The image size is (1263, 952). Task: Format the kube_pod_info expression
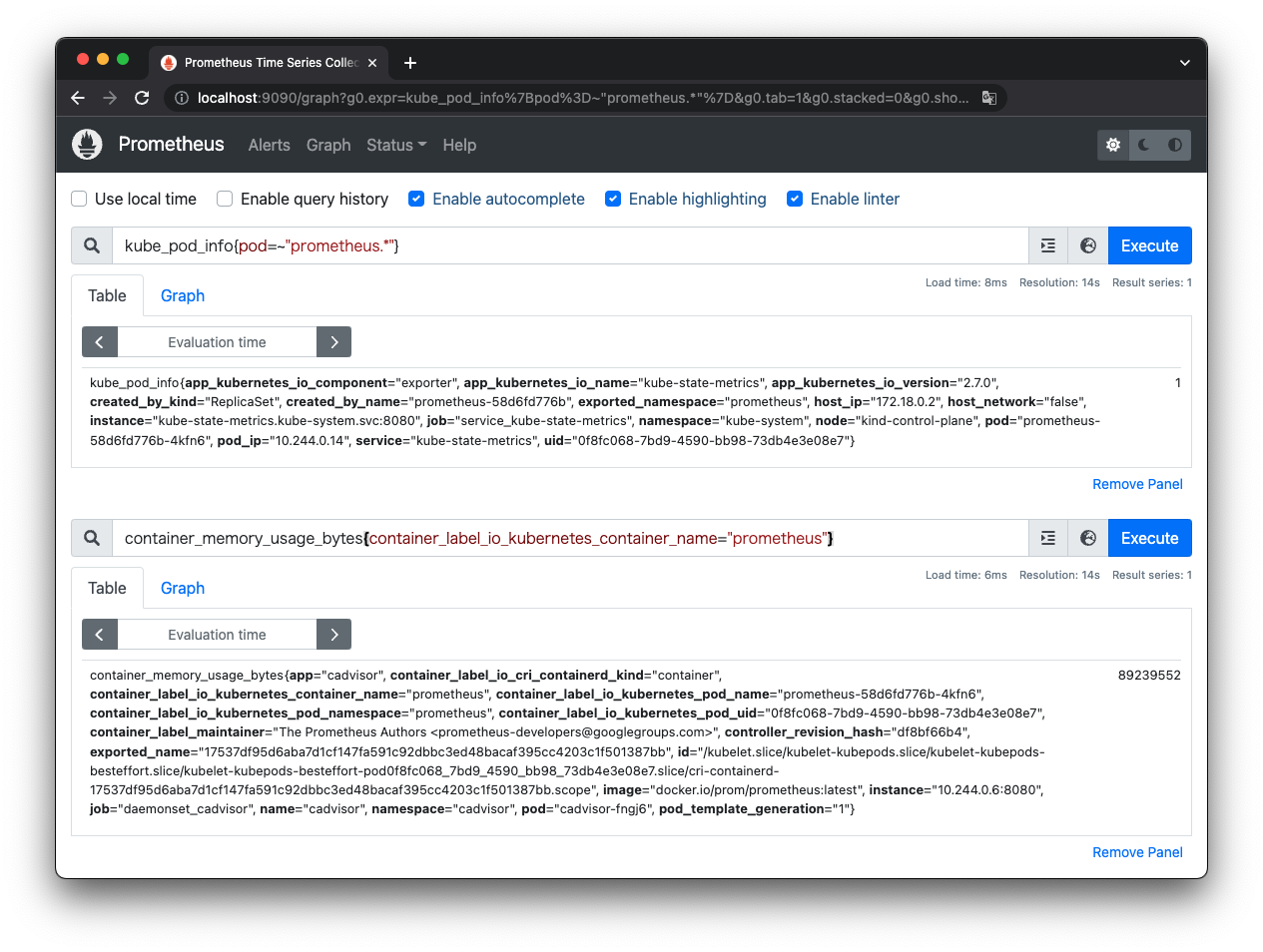1048,245
